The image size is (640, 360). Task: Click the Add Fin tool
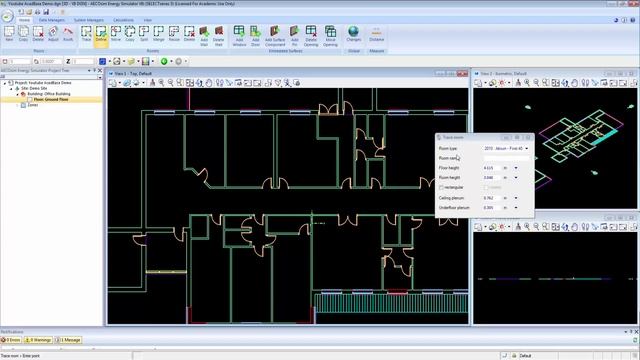[294, 36]
